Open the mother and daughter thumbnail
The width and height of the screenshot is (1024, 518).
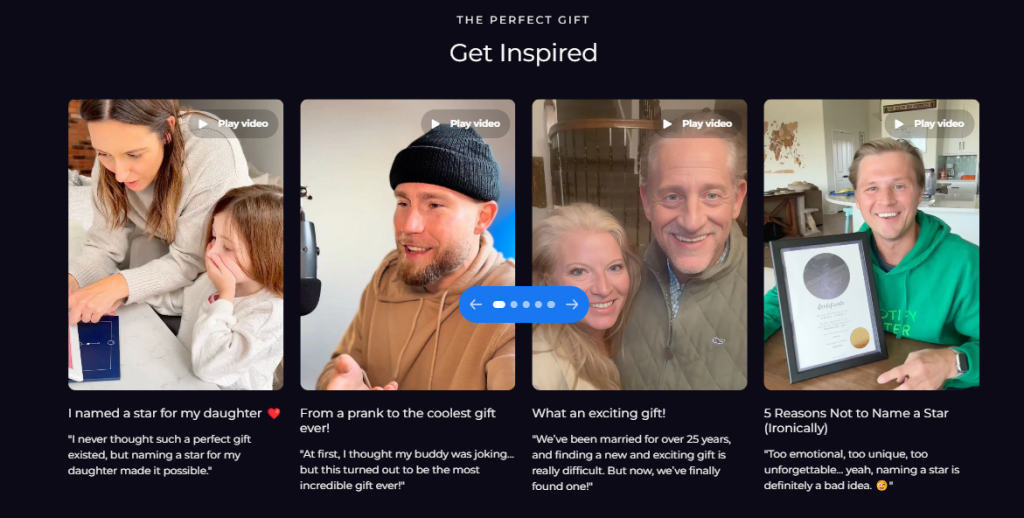tap(176, 245)
